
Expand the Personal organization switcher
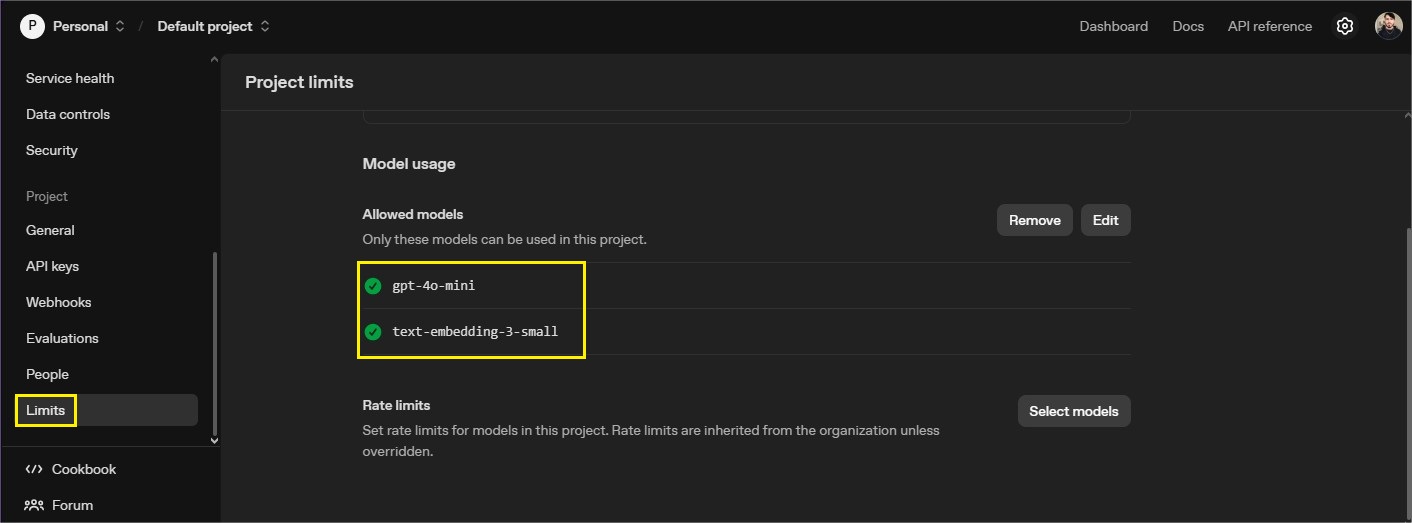point(120,27)
